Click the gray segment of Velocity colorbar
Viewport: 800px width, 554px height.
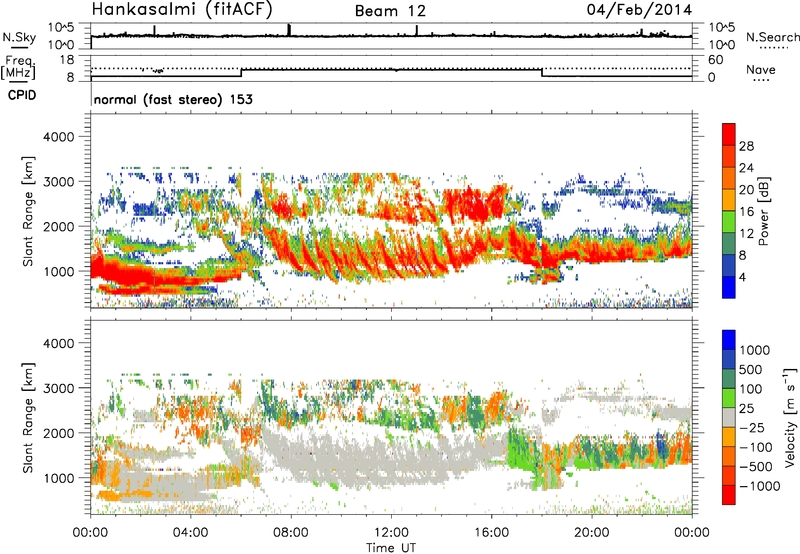click(729, 417)
